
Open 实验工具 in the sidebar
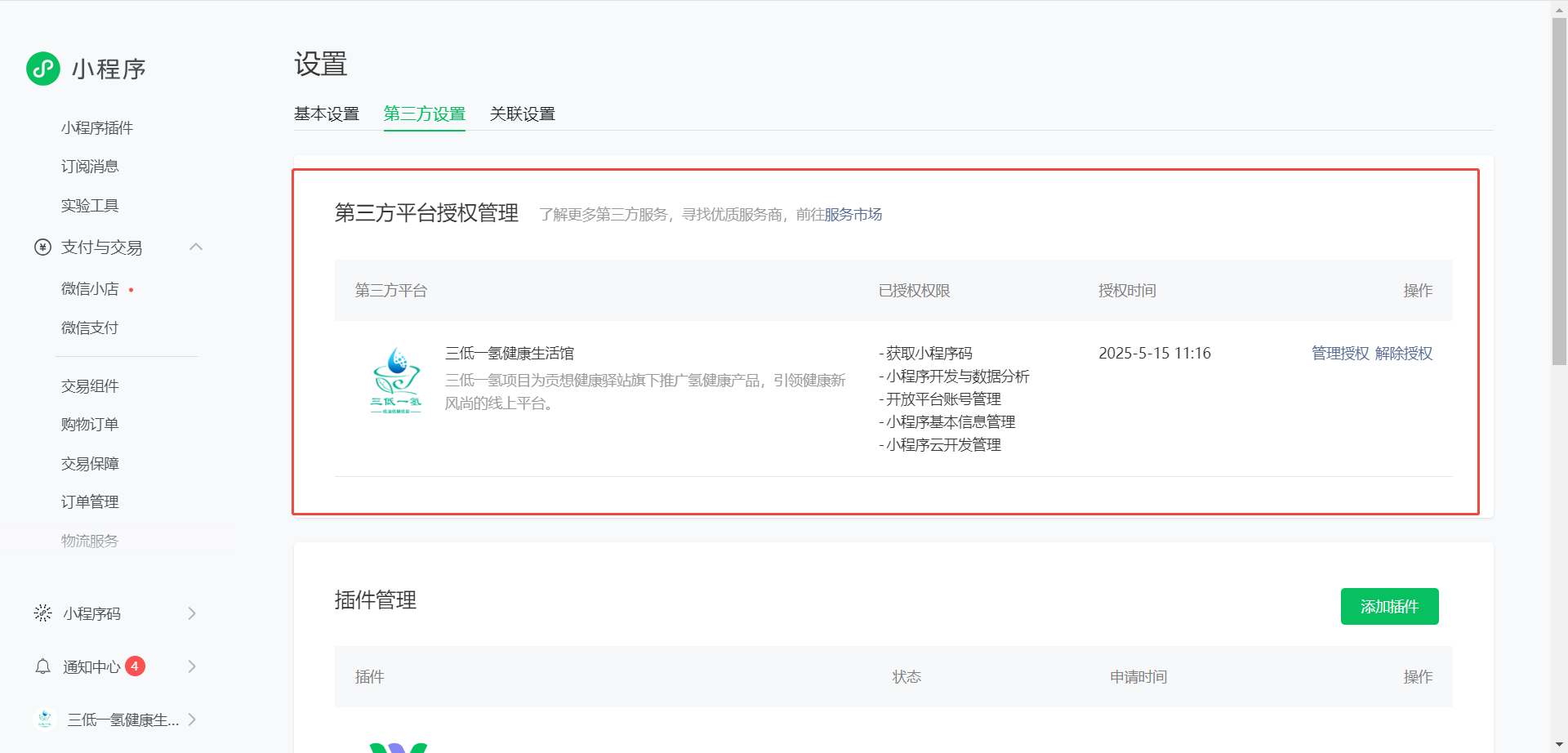pos(90,206)
